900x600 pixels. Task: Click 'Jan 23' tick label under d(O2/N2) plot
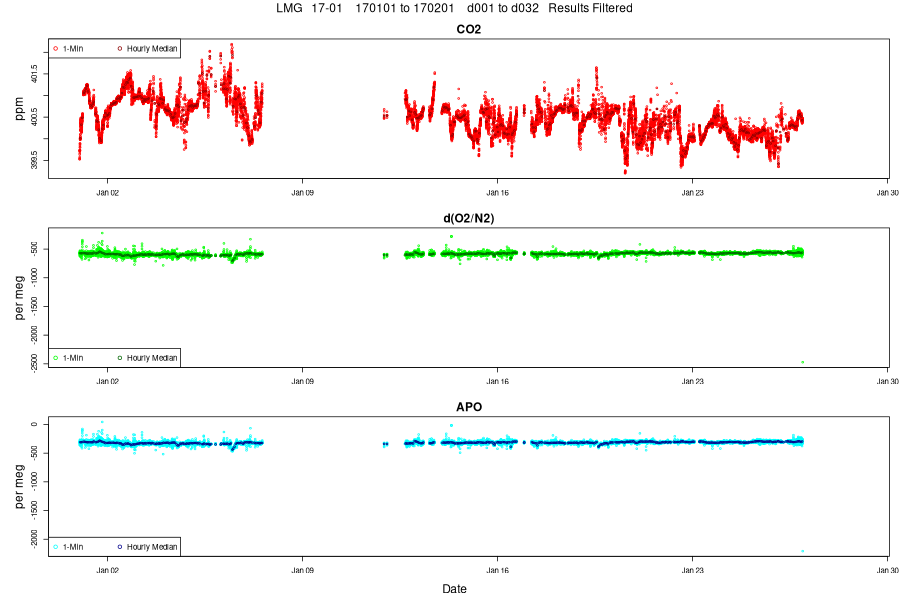pyautogui.click(x=693, y=381)
